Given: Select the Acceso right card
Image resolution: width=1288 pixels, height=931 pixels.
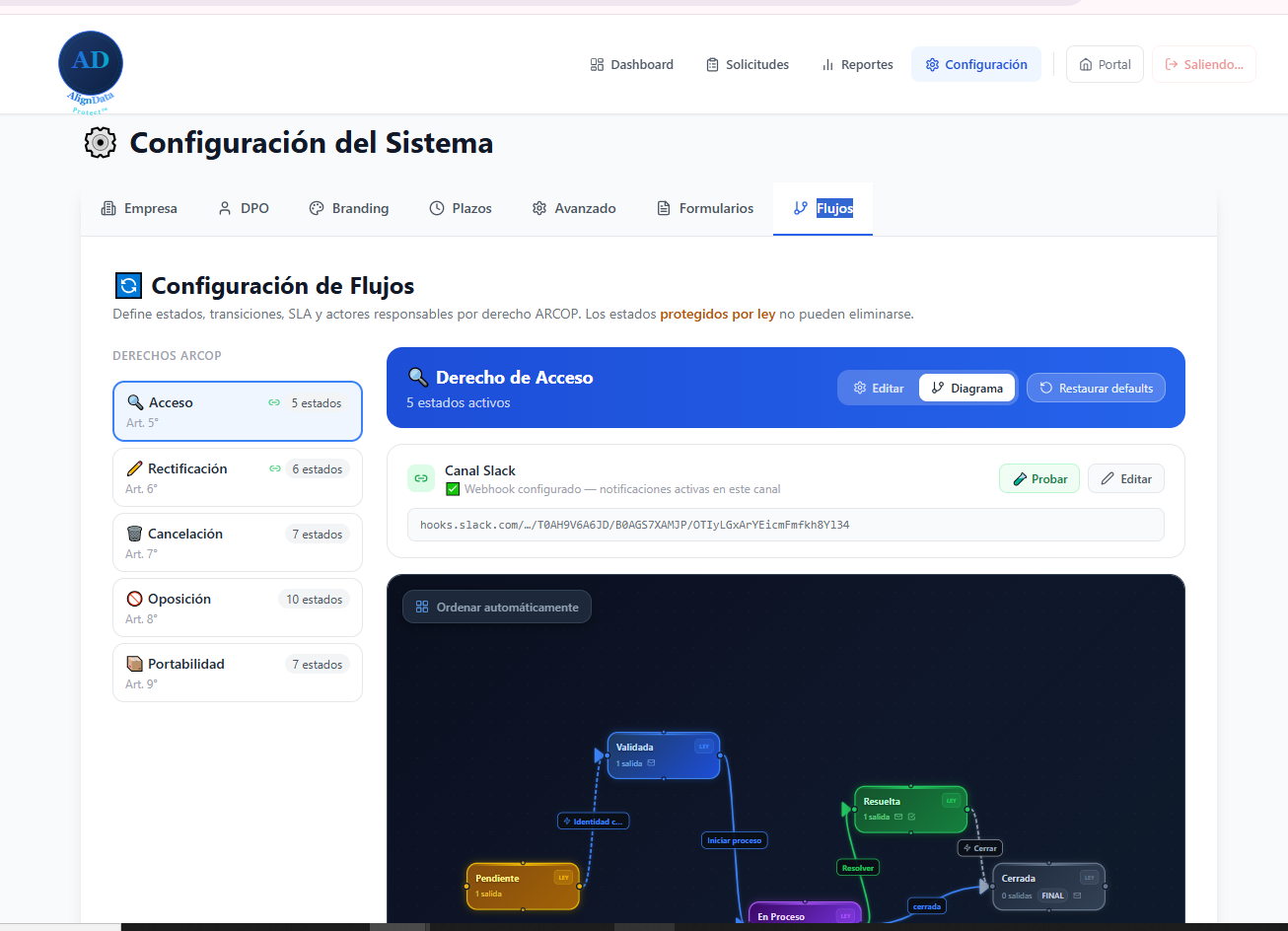Looking at the screenshot, I should (x=238, y=411).
